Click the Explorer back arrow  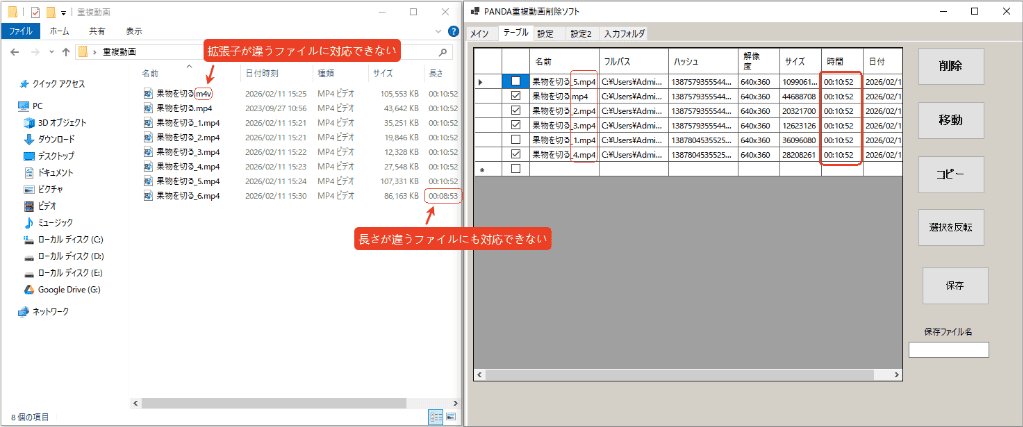pos(13,51)
